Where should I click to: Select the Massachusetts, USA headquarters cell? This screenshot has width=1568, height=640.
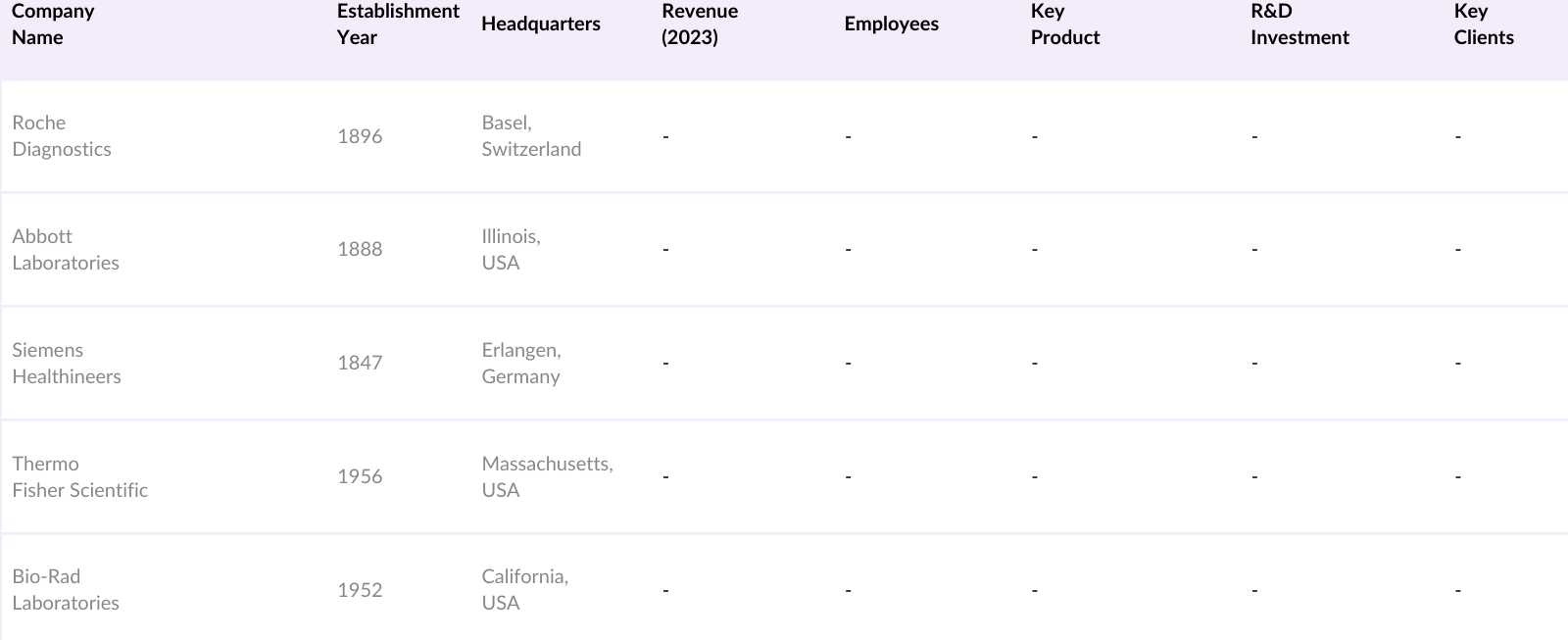(547, 477)
